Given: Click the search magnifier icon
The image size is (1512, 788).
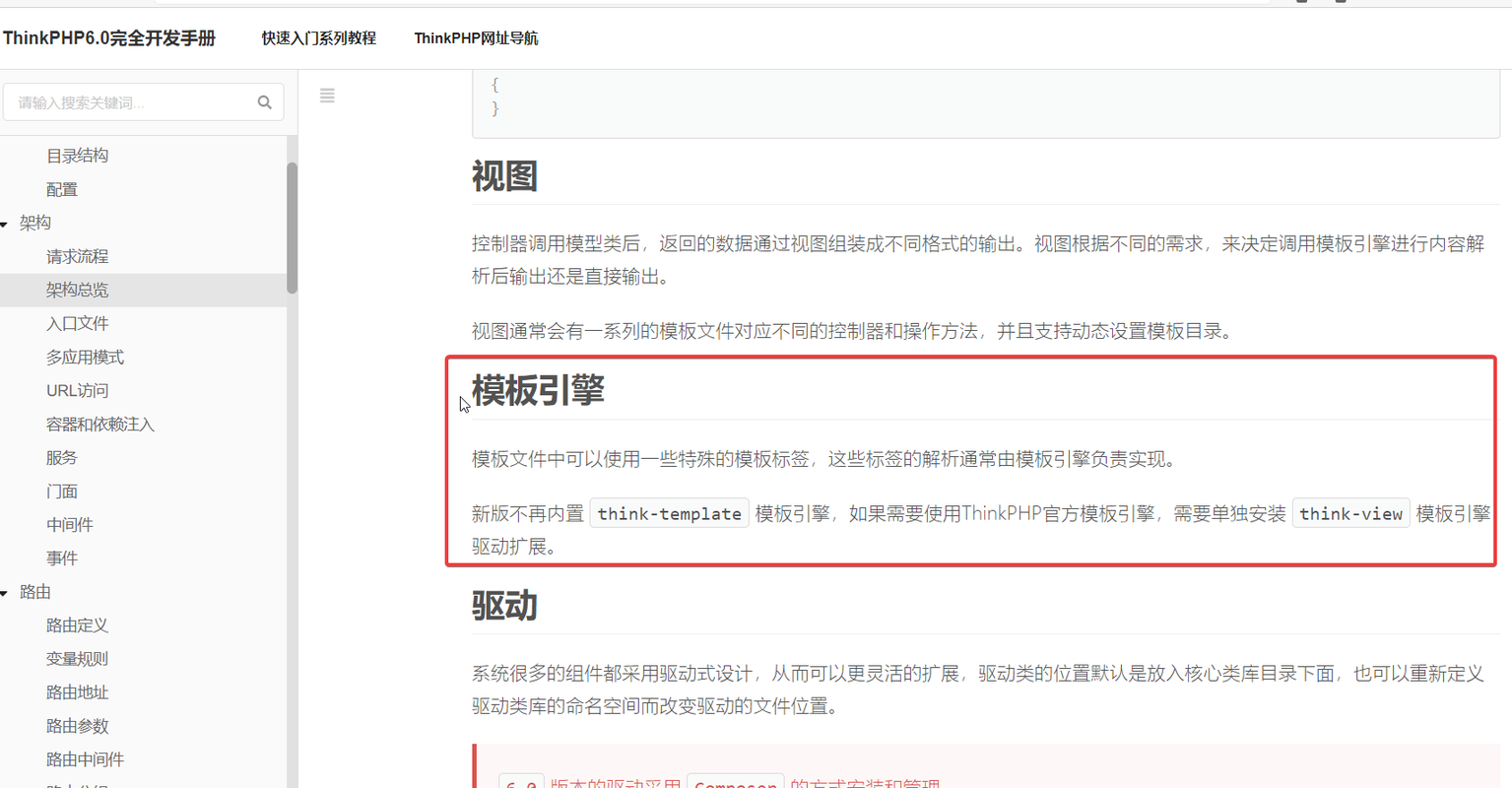Looking at the screenshot, I should coord(264,101).
